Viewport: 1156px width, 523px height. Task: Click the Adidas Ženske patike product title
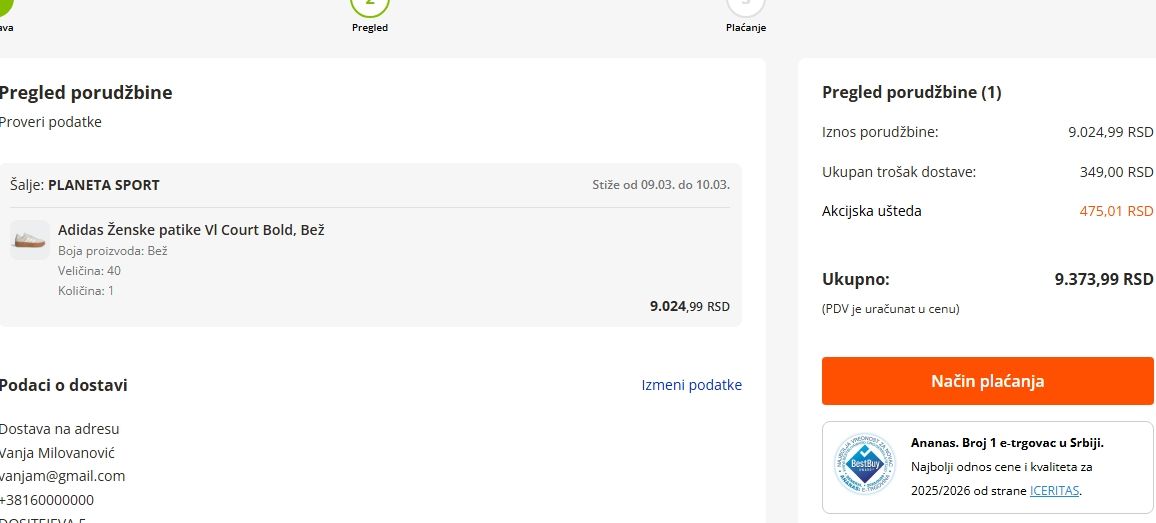click(x=191, y=230)
